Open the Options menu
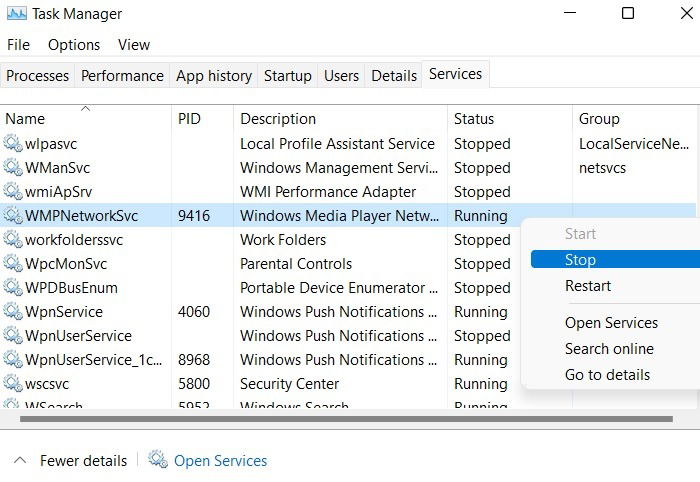 click(x=74, y=45)
